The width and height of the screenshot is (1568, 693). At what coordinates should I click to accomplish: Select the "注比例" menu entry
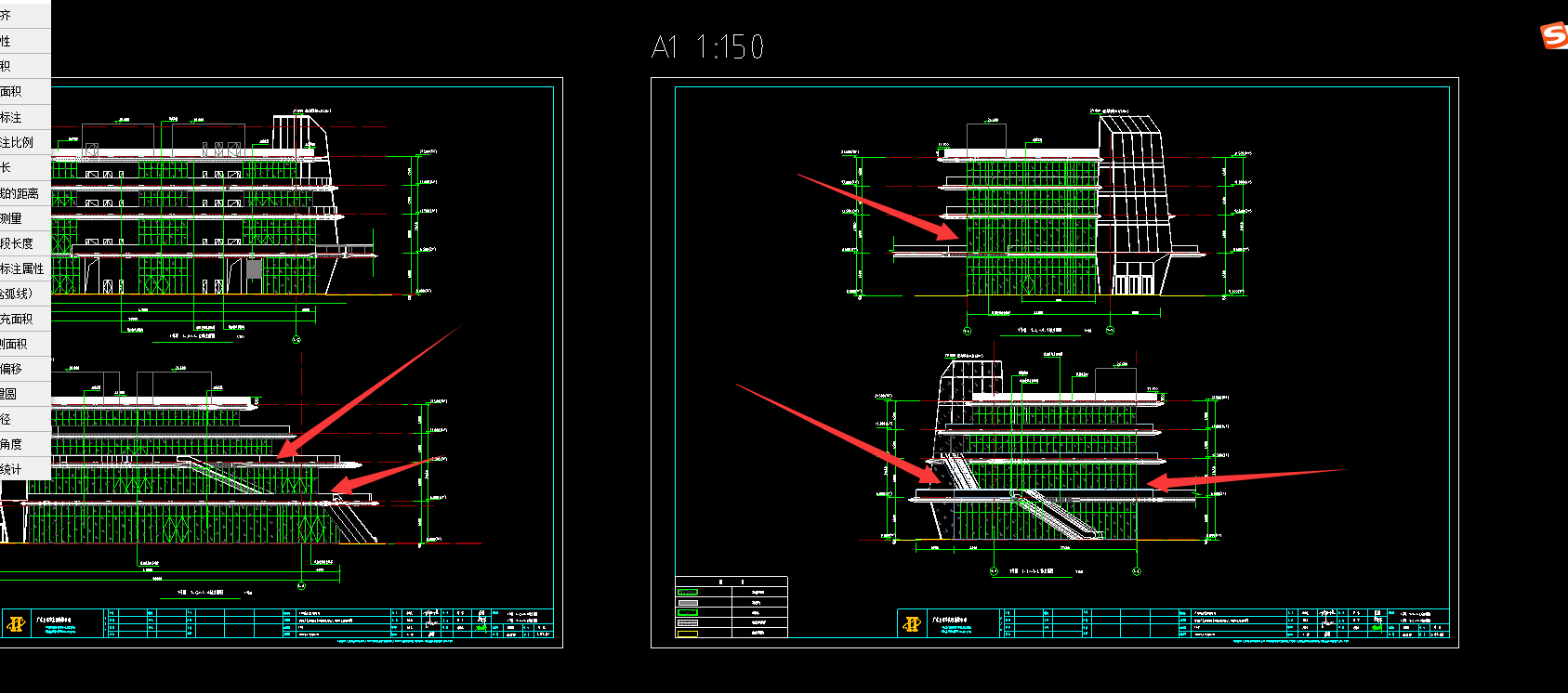click(25, 142)
